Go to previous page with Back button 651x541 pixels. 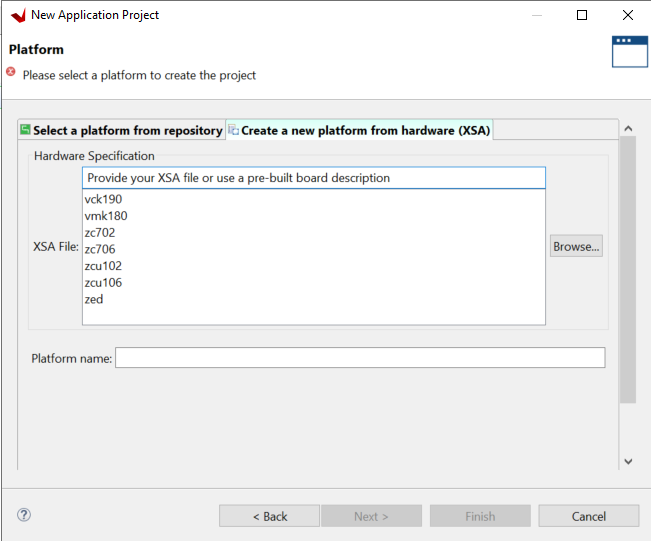point(269,516)
